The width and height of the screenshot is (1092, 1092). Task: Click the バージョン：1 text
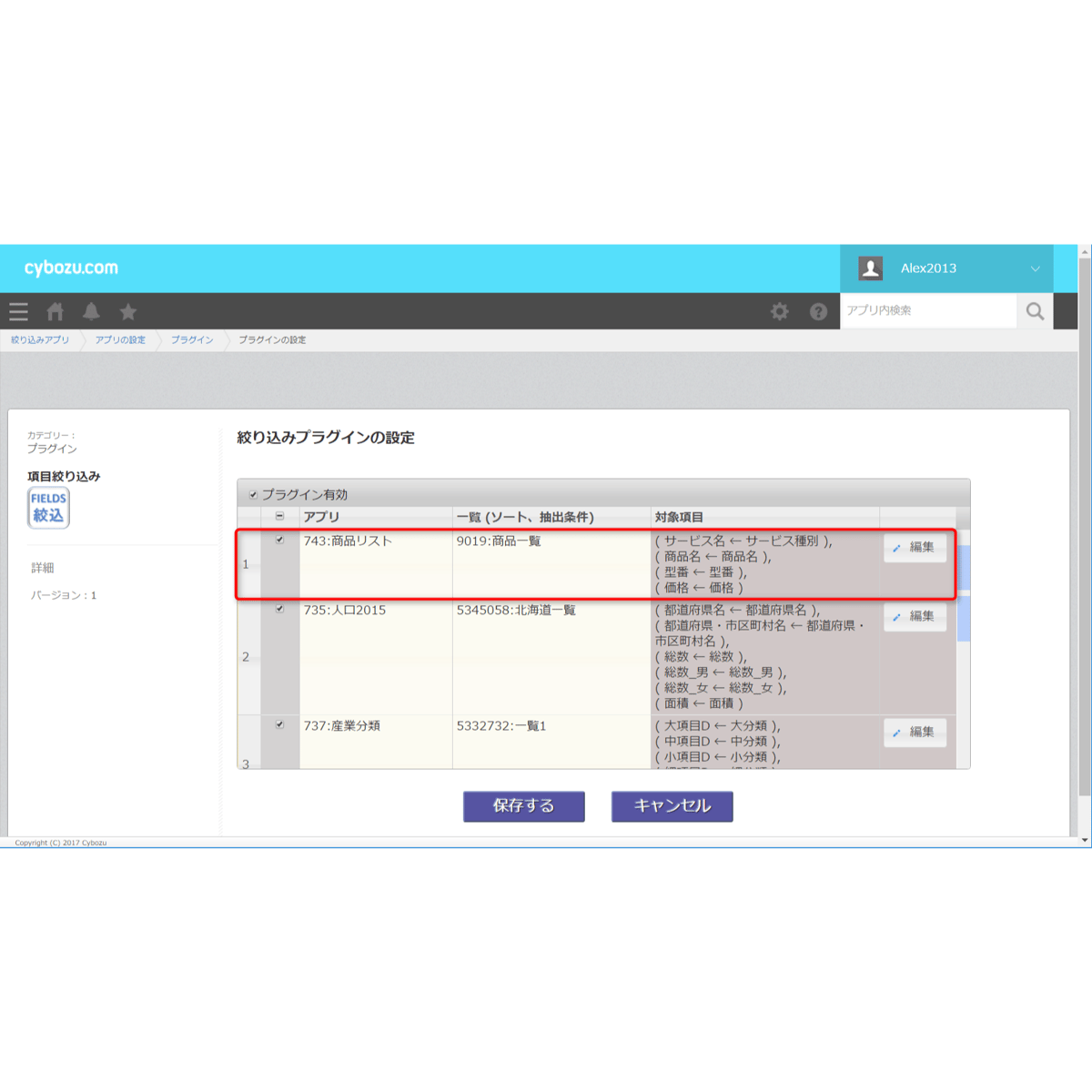(64, 595)
